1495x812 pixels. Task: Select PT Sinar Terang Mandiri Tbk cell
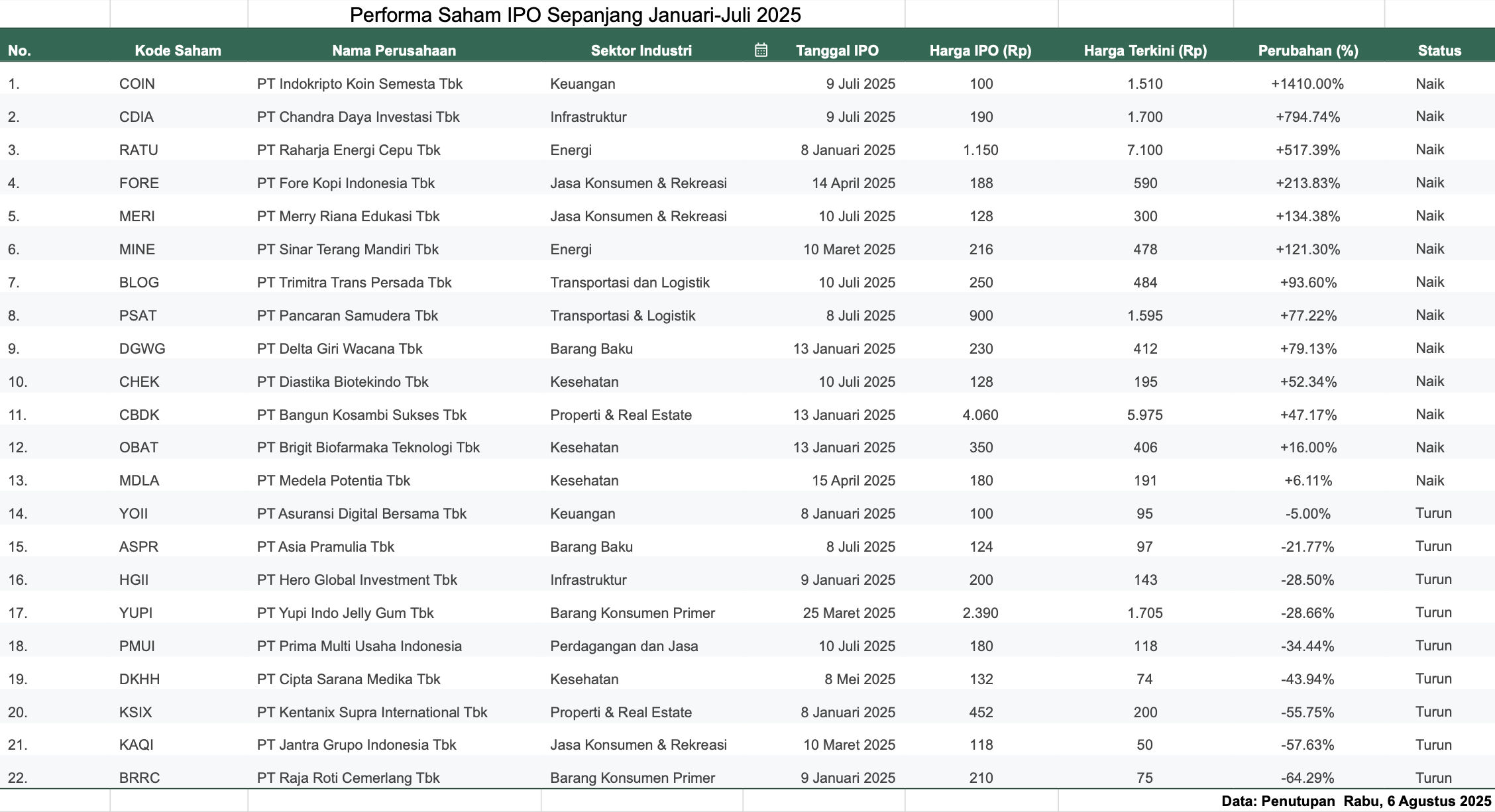[348, 249]
